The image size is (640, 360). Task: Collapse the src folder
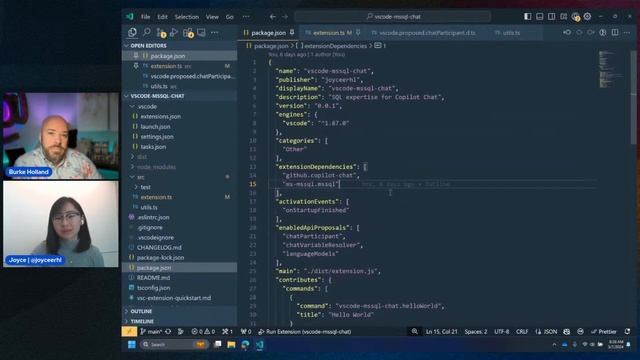point(180,177)
